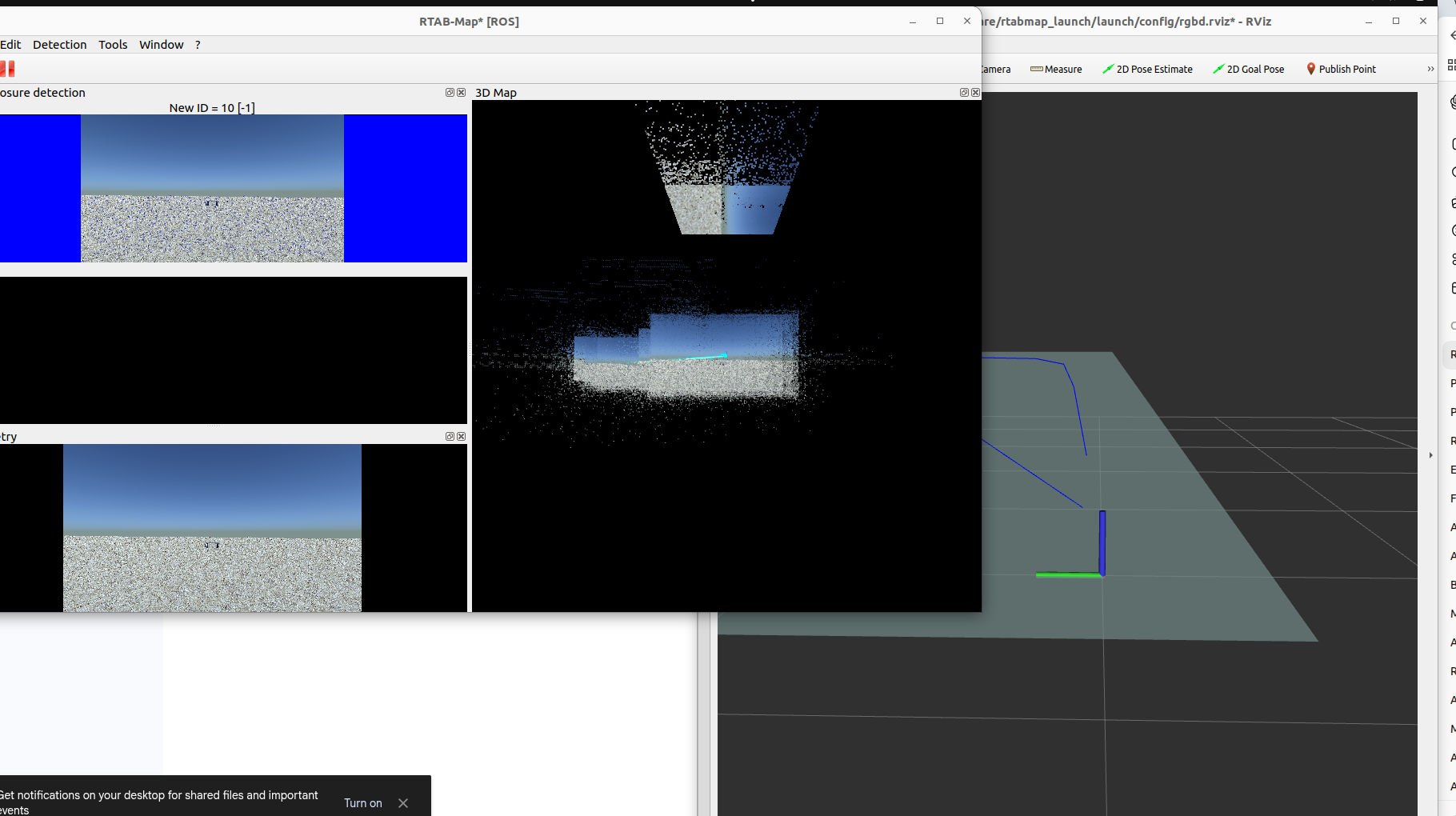Choose the Publish Point tool

[x=1341, y=70]
